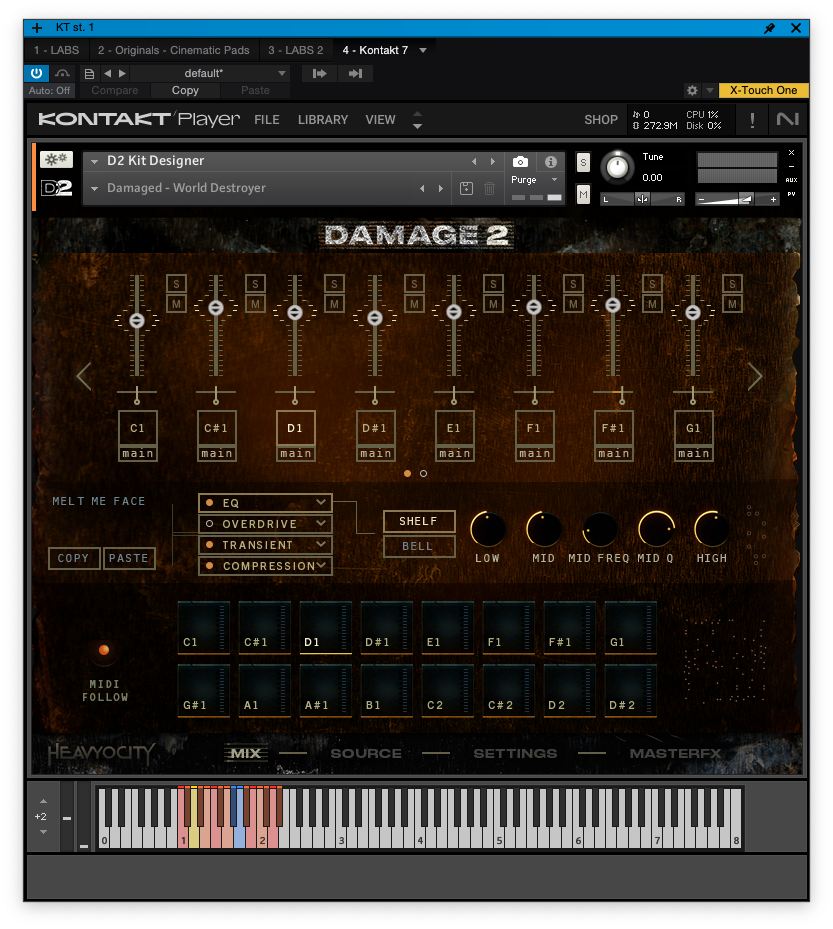Toggle the instrument Mute M button

coord(583,194)
